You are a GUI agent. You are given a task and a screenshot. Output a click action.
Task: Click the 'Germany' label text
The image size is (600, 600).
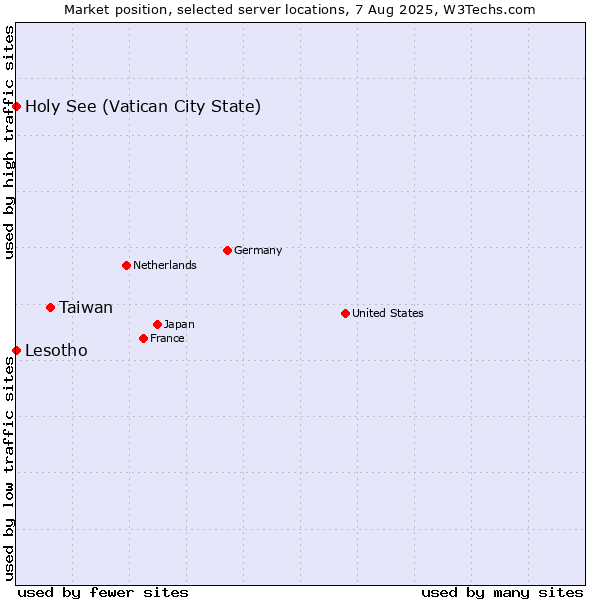(258, 251)
